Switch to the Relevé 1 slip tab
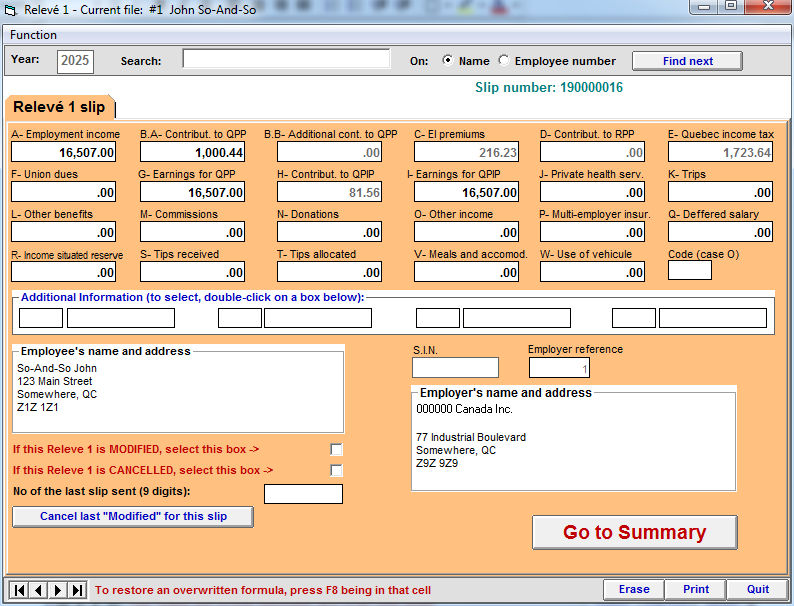 [x=59, y=107]
